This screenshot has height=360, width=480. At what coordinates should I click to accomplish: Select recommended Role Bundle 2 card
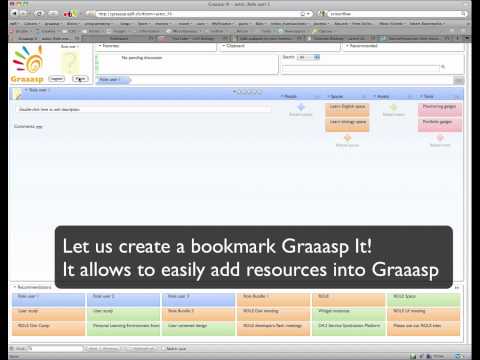click(199, 314)
